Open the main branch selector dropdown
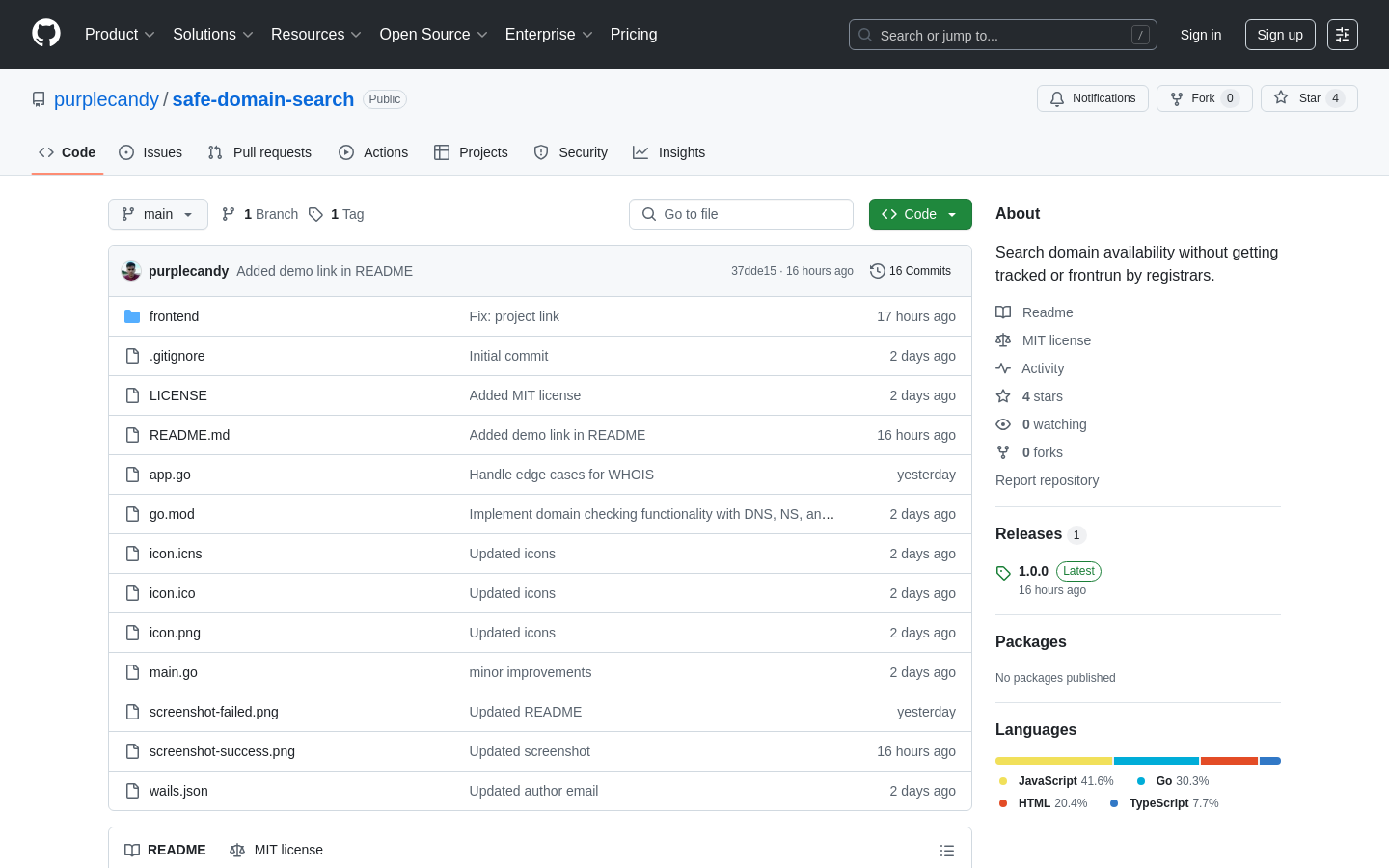Screen dimensions: 1389x868 tap(158, 214)
